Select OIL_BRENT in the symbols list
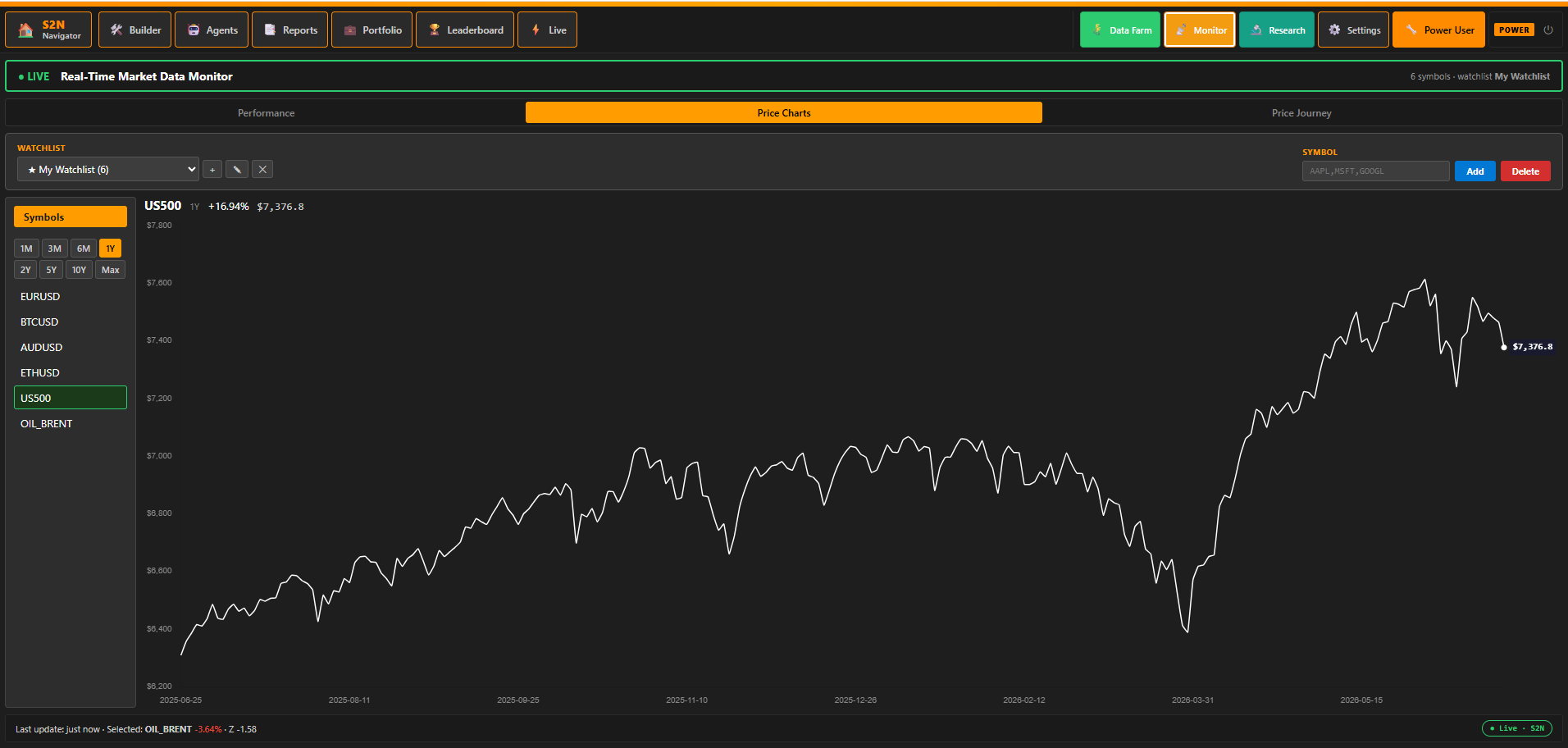 [71, 423]
